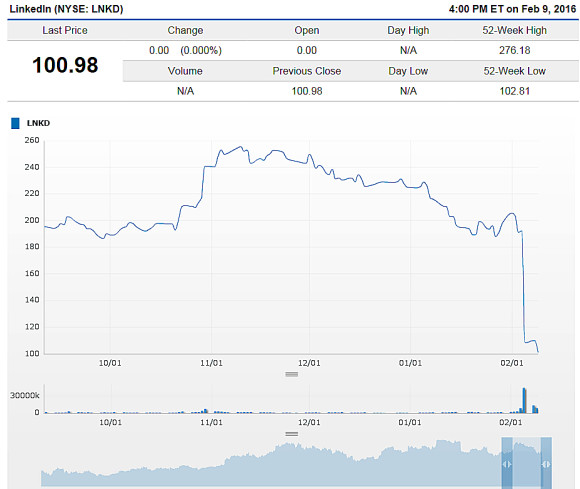Click the right range selector handle
This screenshot has width=580, height=489.
coord(546,463)
